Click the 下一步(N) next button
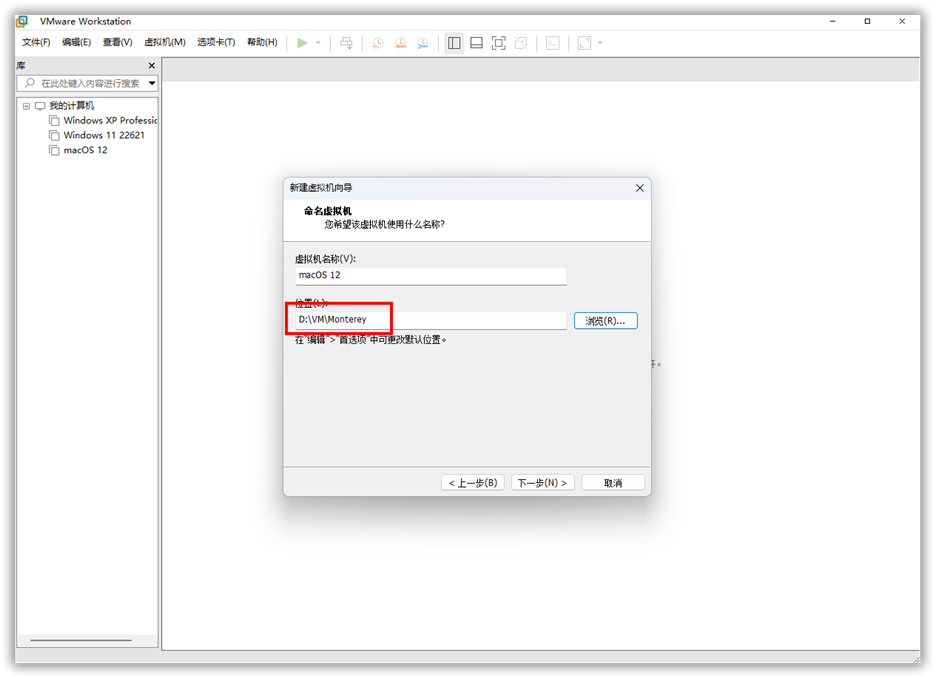This screenshot has width=935, height=678. tap(543, 482)
